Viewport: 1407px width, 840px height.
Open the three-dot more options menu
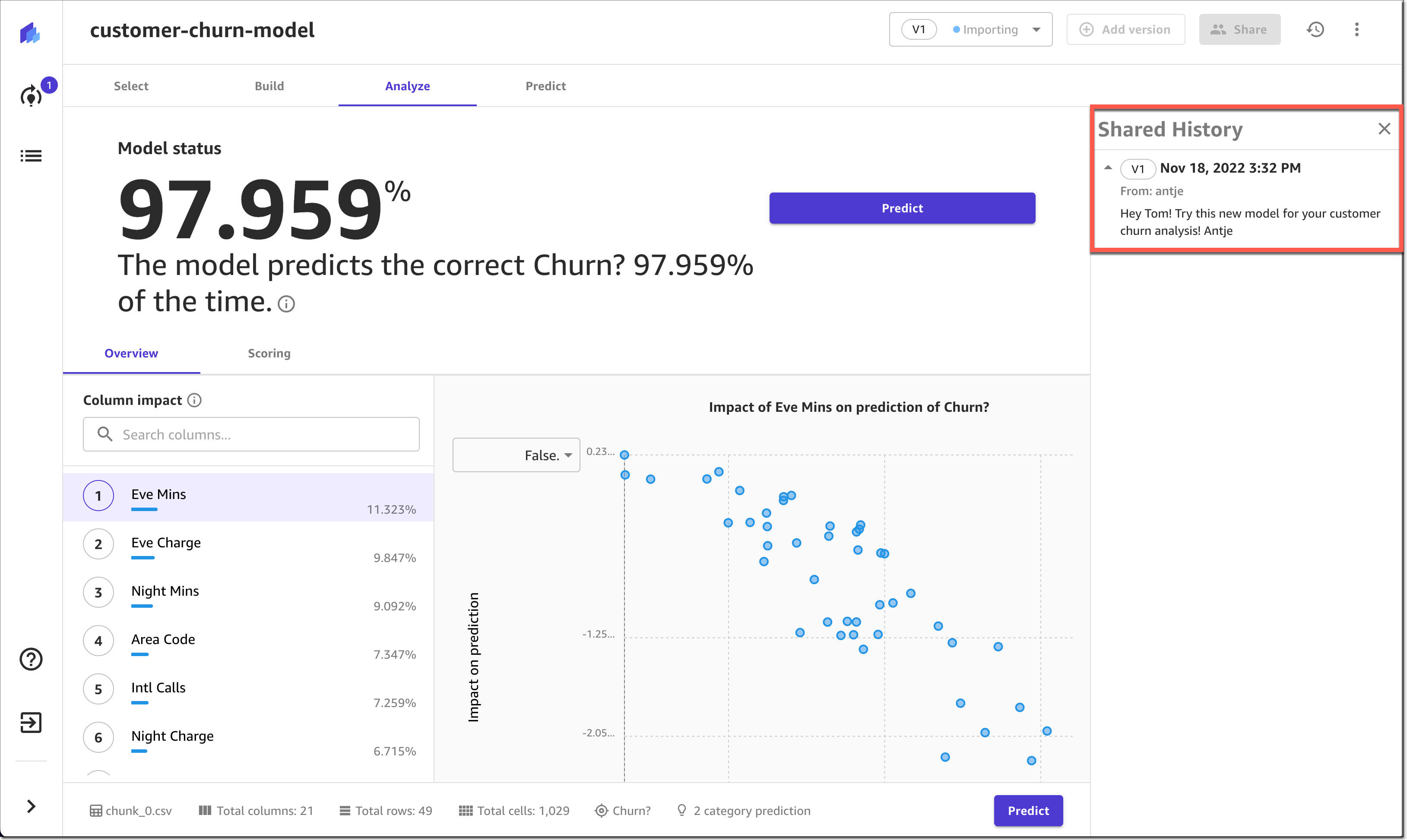1356,29
